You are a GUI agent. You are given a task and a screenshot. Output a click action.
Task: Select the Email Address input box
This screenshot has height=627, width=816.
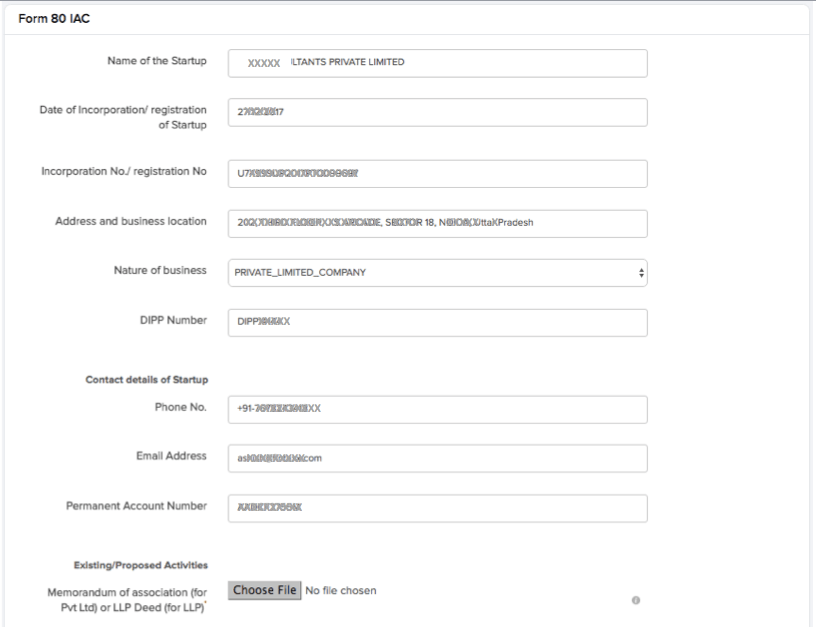point(437,459)
